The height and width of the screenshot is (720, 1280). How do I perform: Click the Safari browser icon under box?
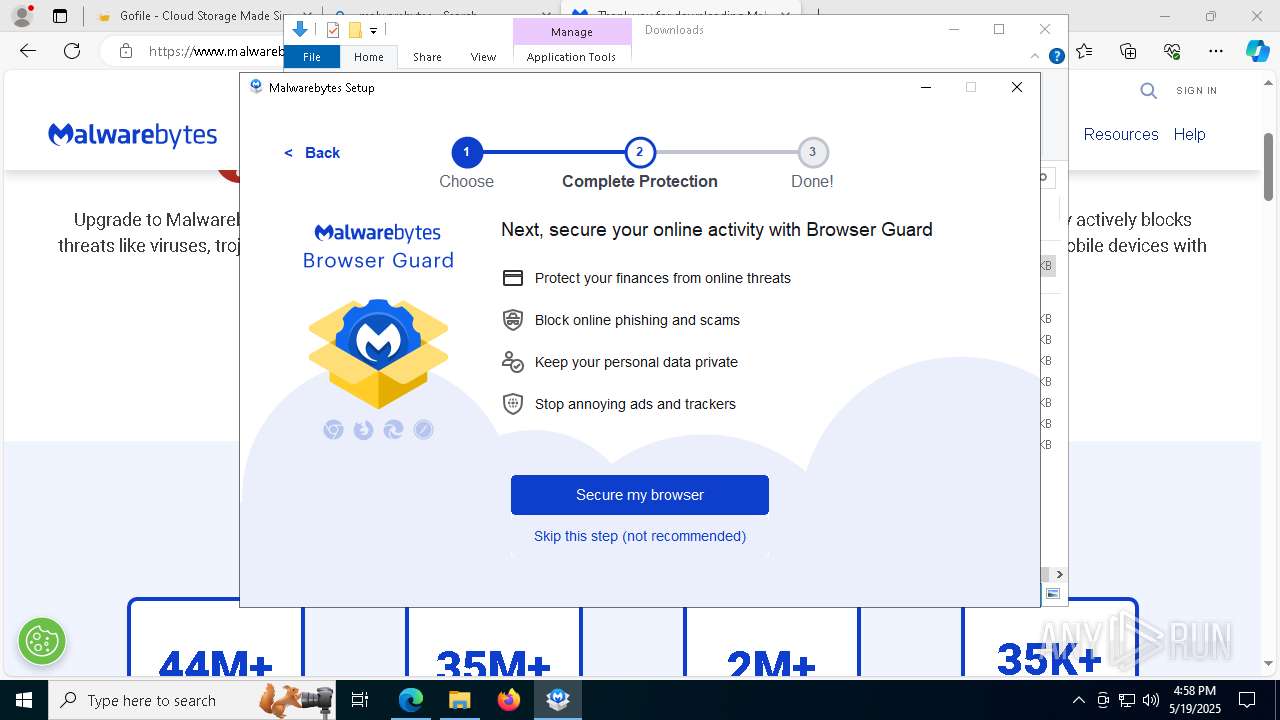point(423,430)
